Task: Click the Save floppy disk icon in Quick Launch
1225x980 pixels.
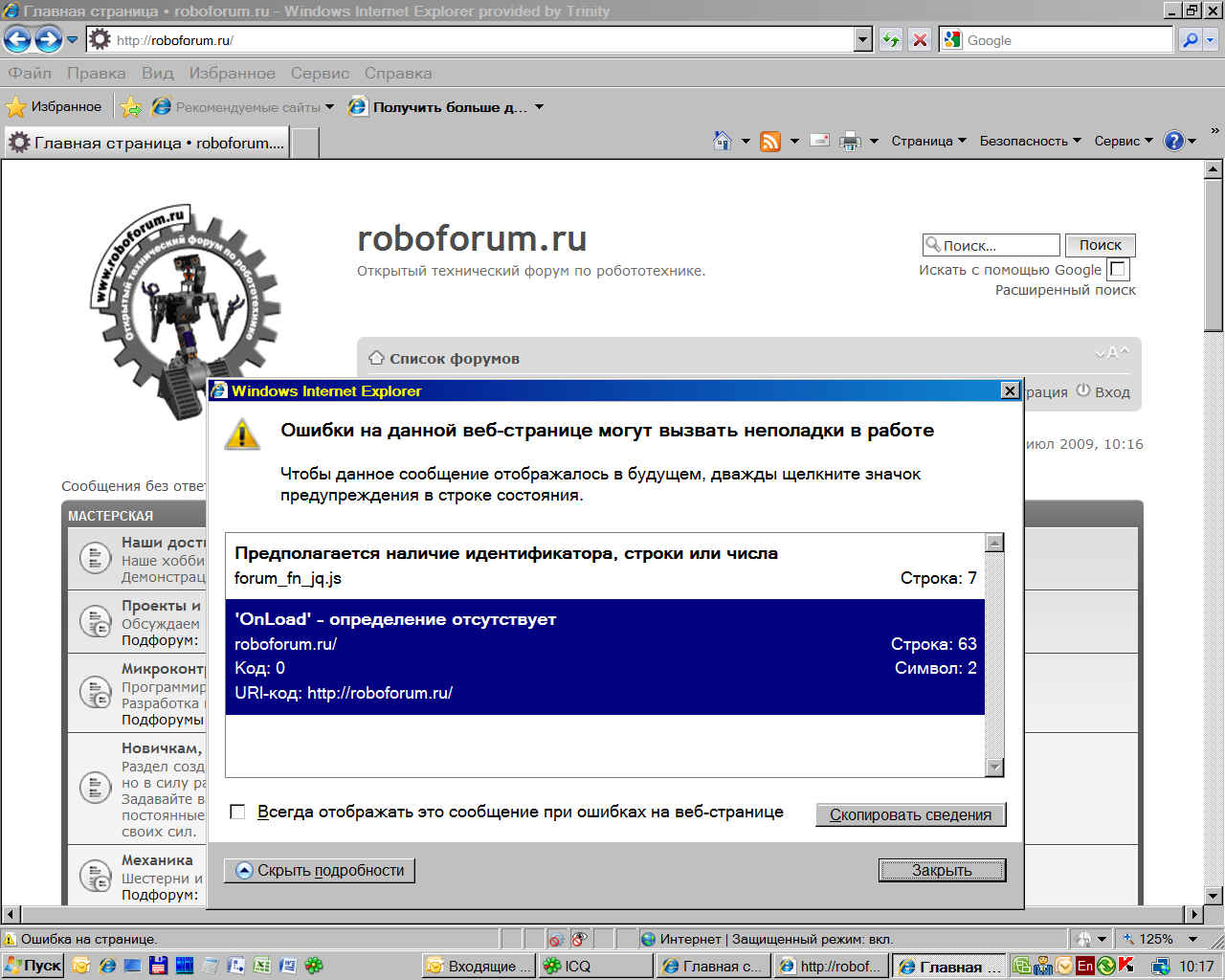Action: pos(159,966)
